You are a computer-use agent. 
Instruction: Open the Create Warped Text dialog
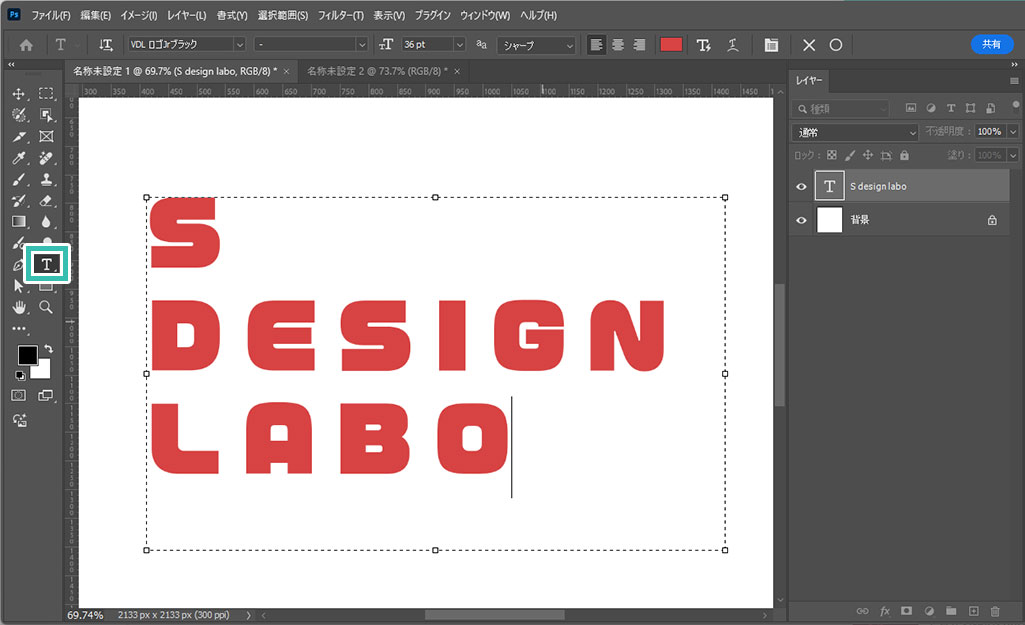732,44
